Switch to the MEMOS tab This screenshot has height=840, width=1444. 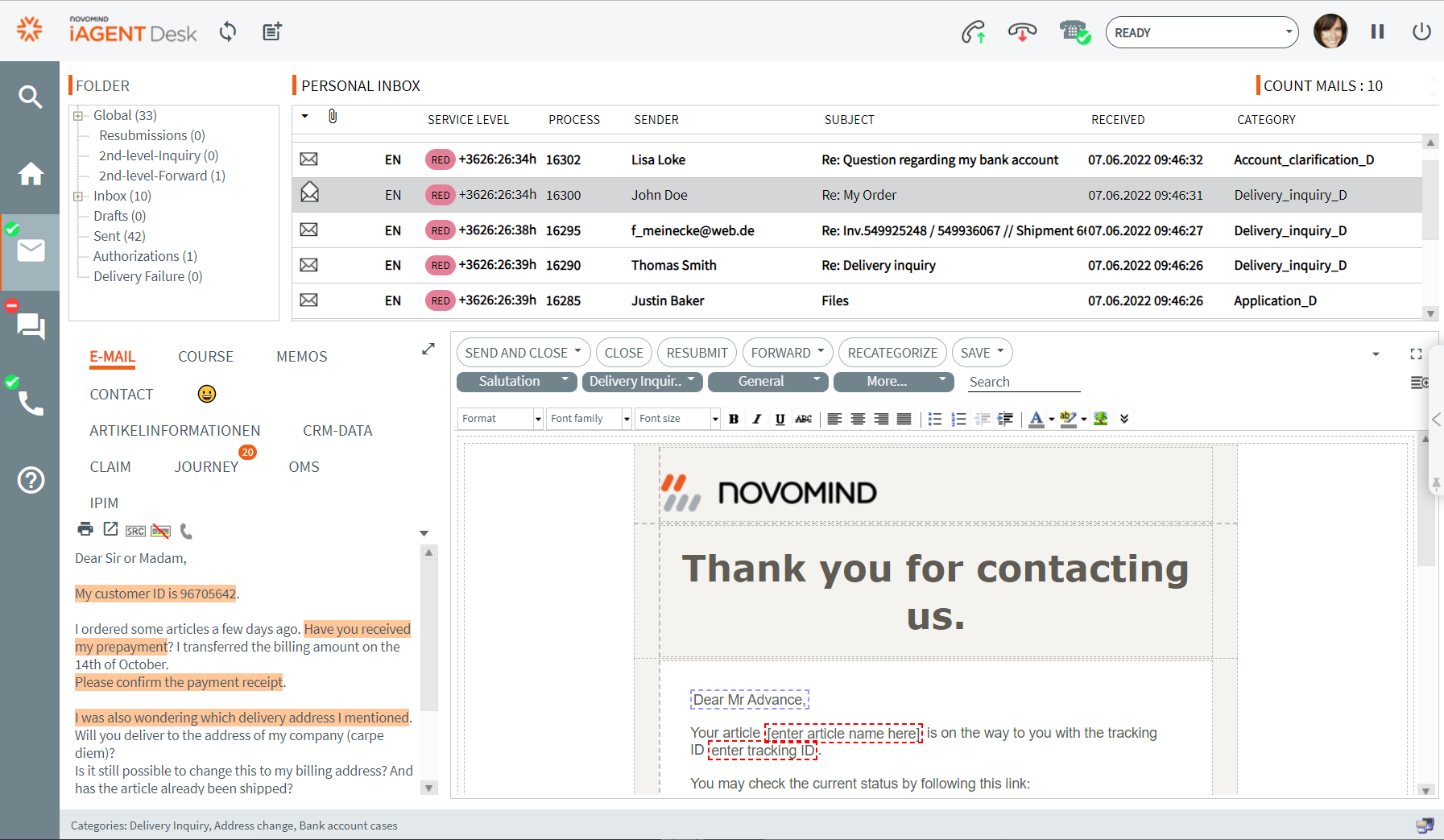302,357
